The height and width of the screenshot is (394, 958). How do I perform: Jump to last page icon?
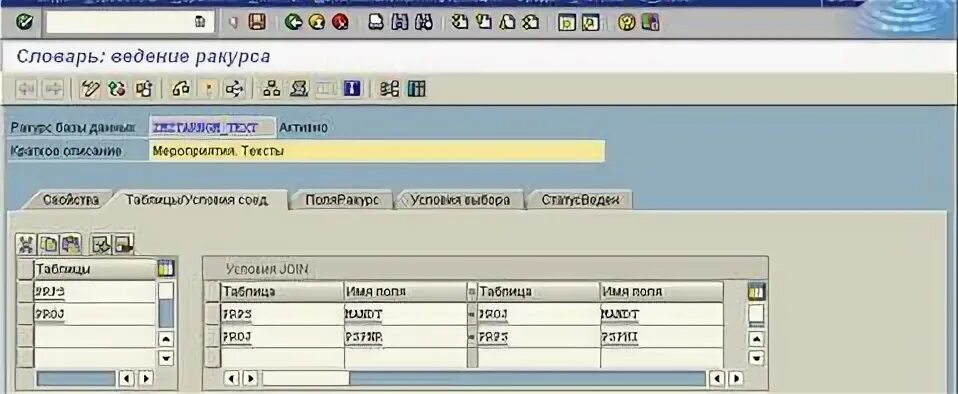pos(530,23)
